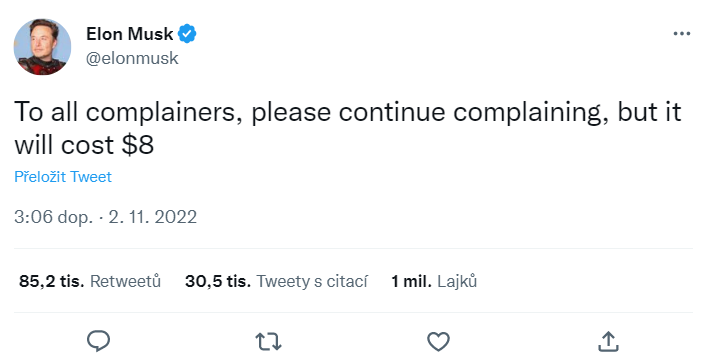712x364 pixels.
Task: Open the share tweet upload icon
Action: [608, 341]
